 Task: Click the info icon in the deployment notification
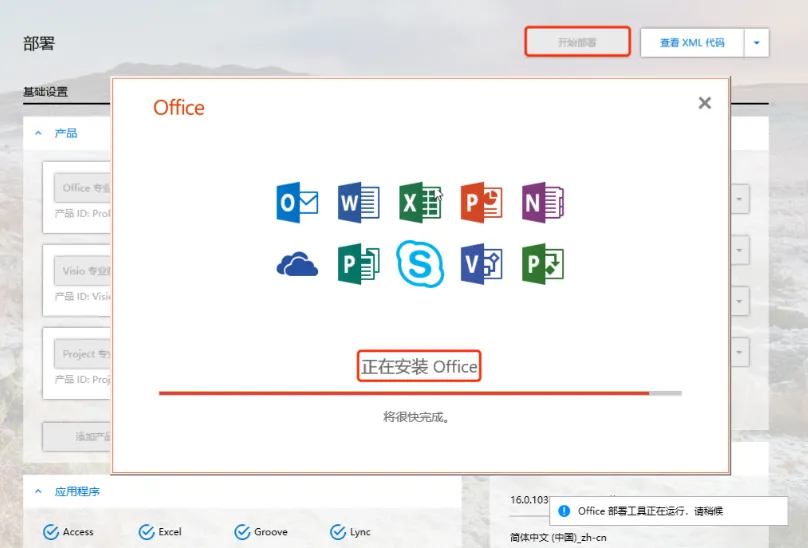coord(564,511)
